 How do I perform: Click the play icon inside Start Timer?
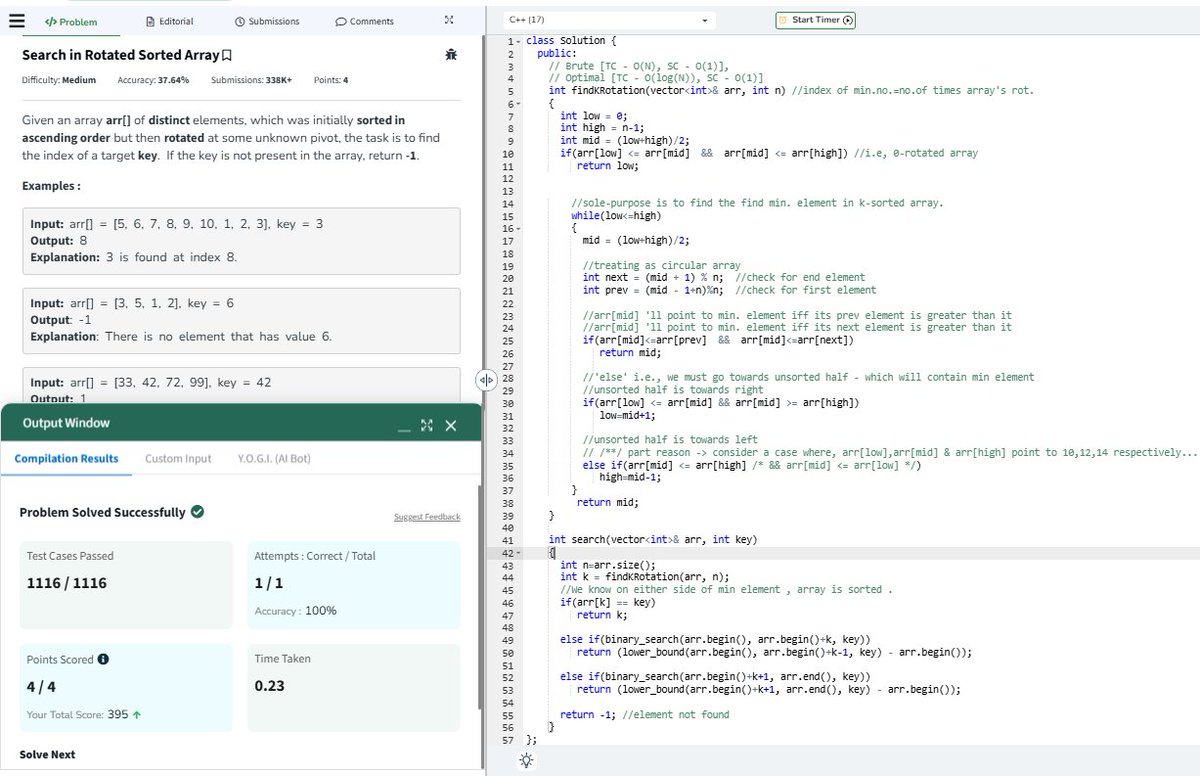pos(848,20)
